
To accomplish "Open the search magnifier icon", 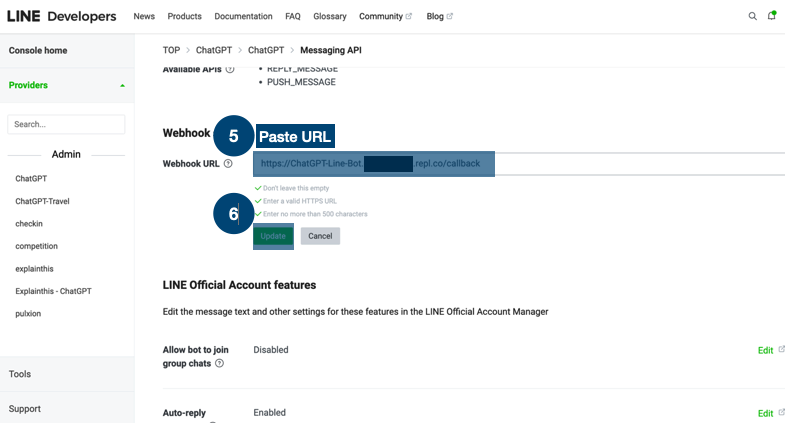I will coord(752,16).
